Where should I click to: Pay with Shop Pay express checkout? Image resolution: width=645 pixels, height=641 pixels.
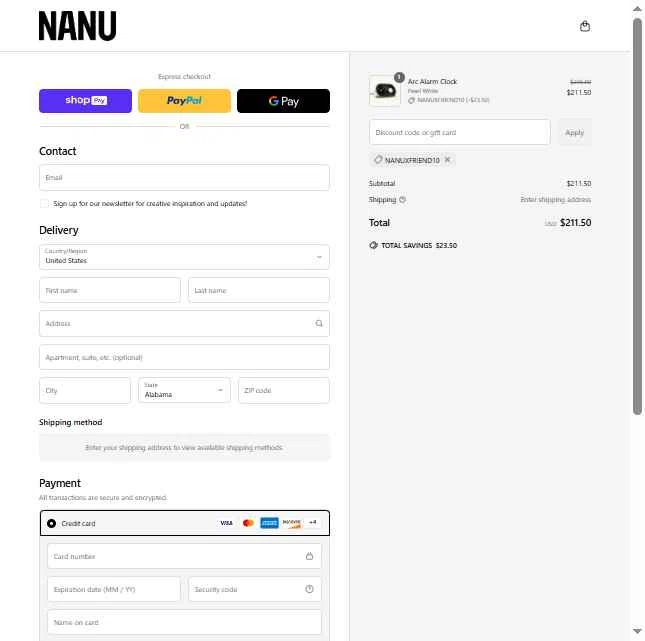pos(86,101)
